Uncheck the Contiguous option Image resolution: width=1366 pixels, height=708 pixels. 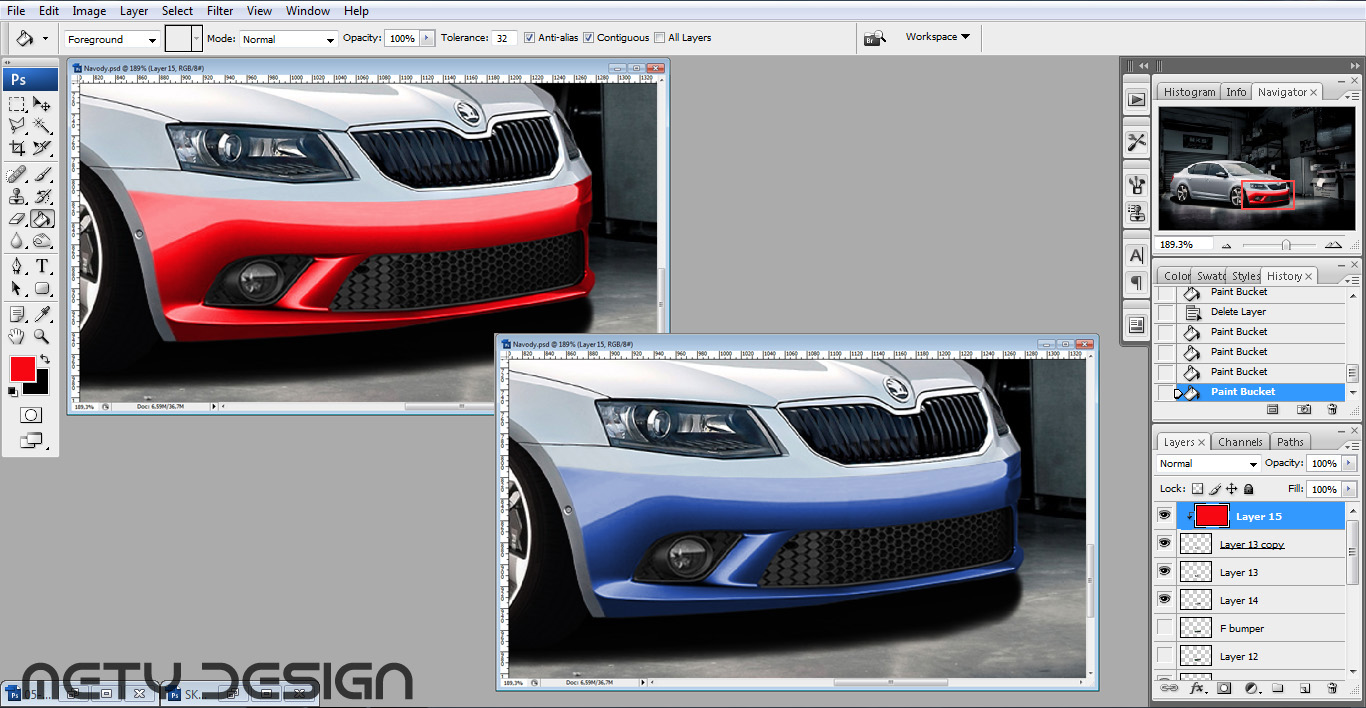click(588, 38)
